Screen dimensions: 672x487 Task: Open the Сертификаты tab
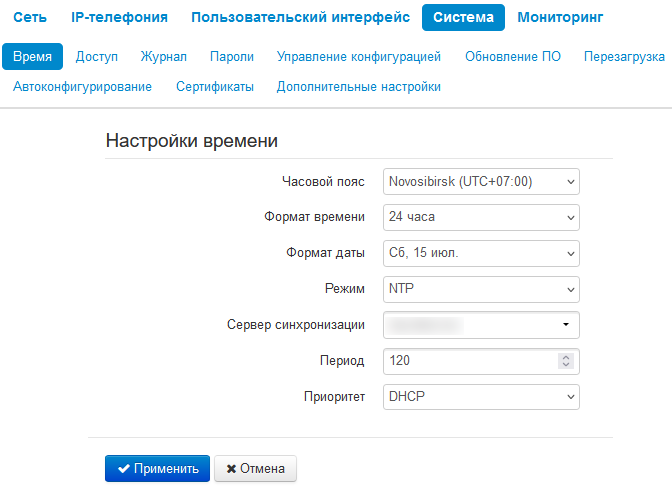click(x=214, y=87)
